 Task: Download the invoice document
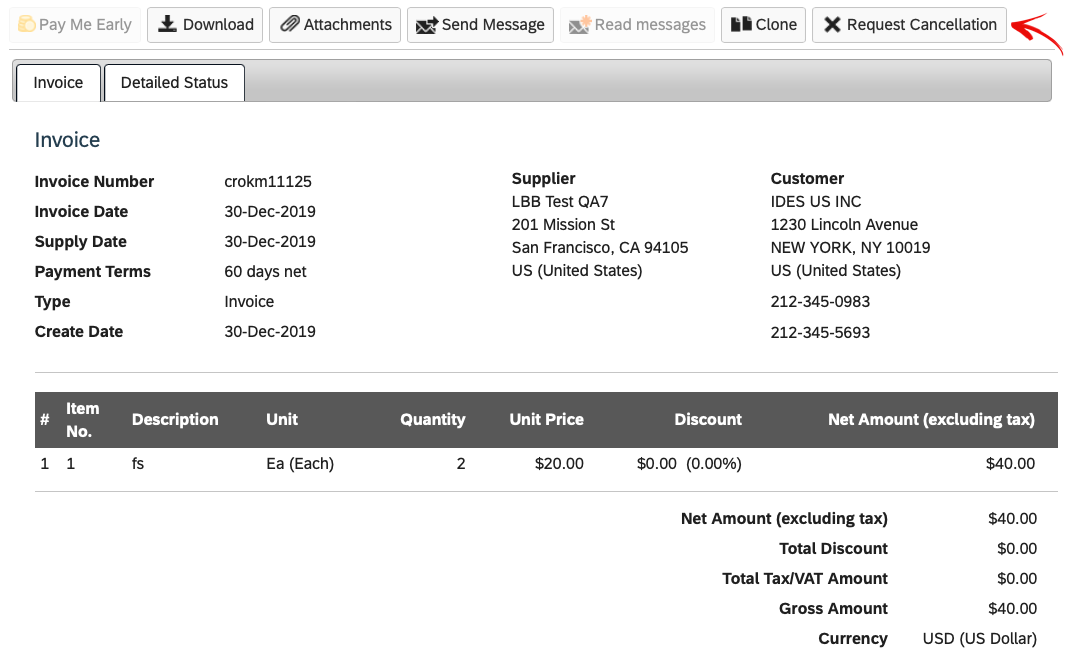204,25
